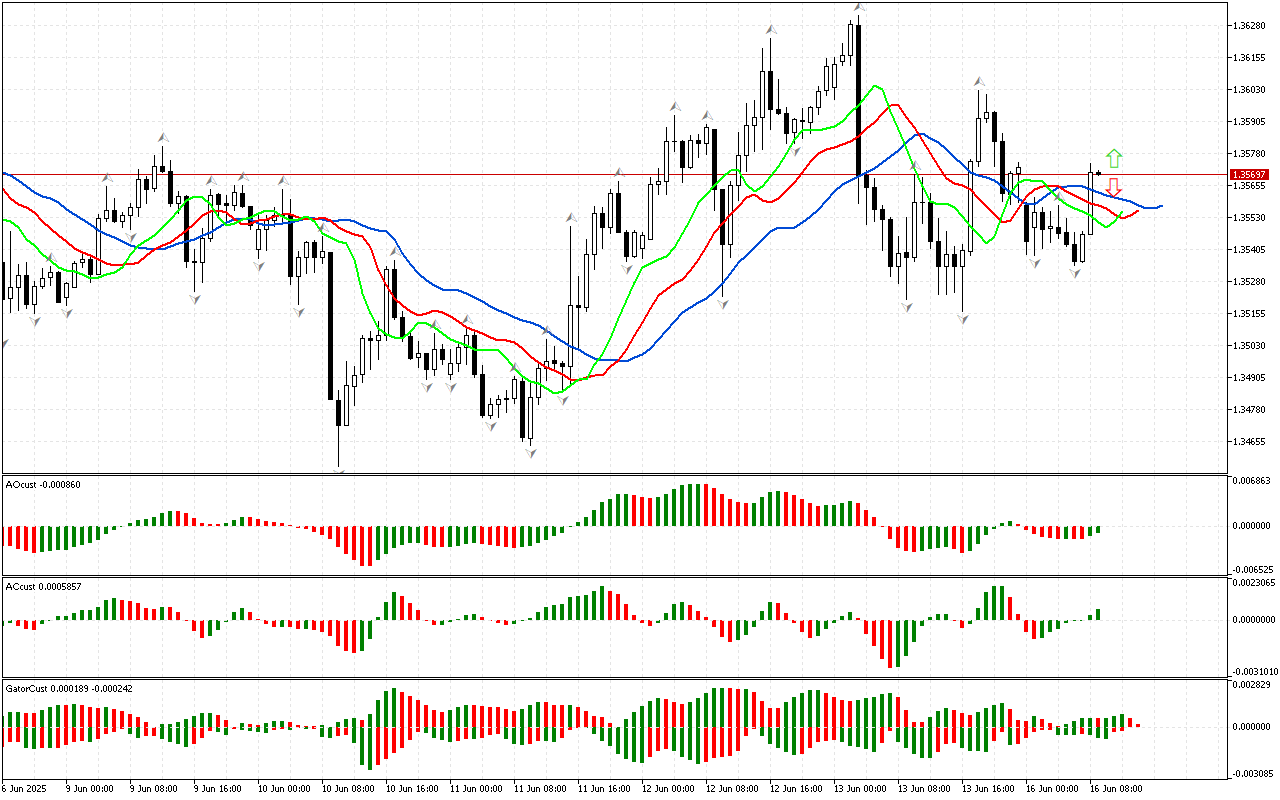The width and height of the screenshot is (1280, 800).
Task: Click the 6 Jun 2025 date label
Action: (26, 788)
